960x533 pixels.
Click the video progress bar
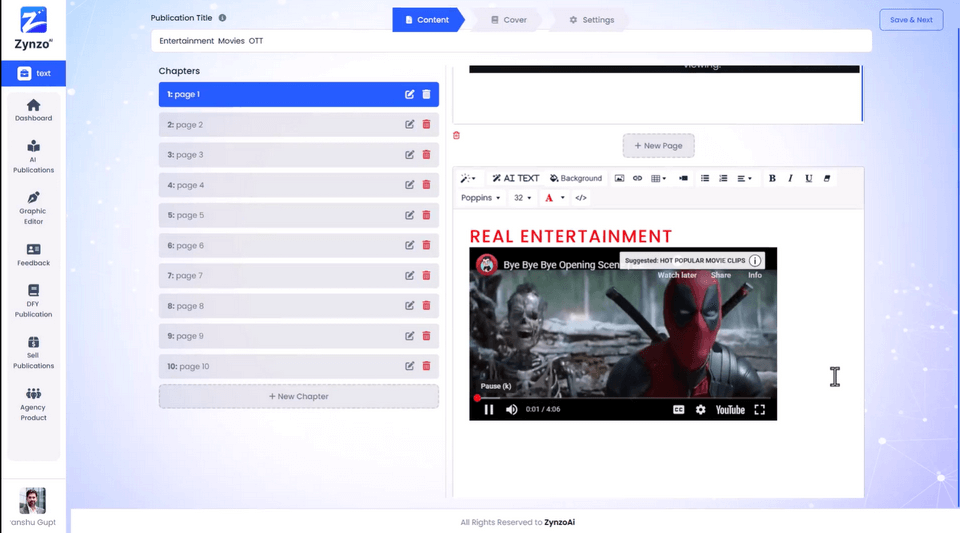623,398
